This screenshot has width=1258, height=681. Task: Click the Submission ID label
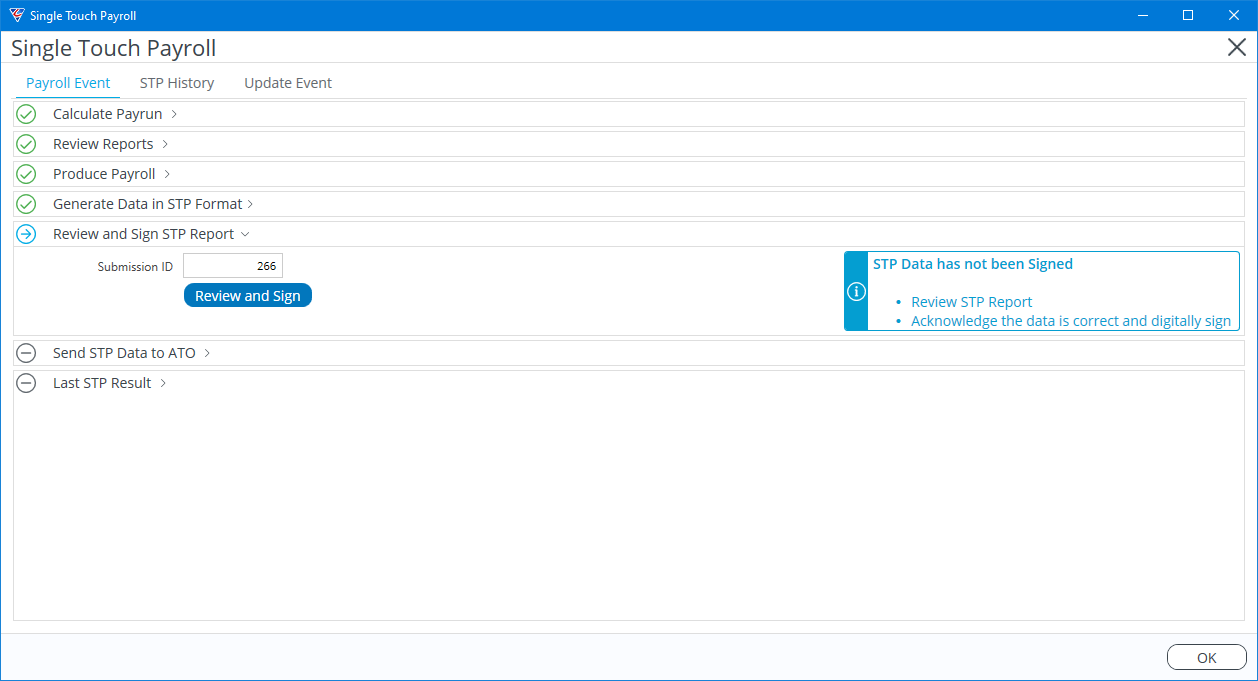pos(135,267)
